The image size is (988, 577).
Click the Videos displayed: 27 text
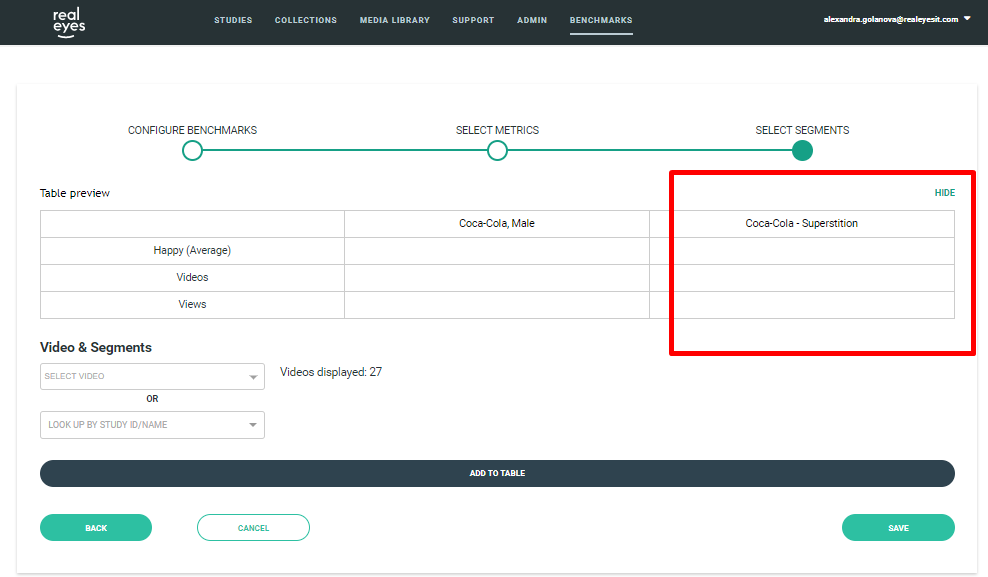tap(331, 372)
